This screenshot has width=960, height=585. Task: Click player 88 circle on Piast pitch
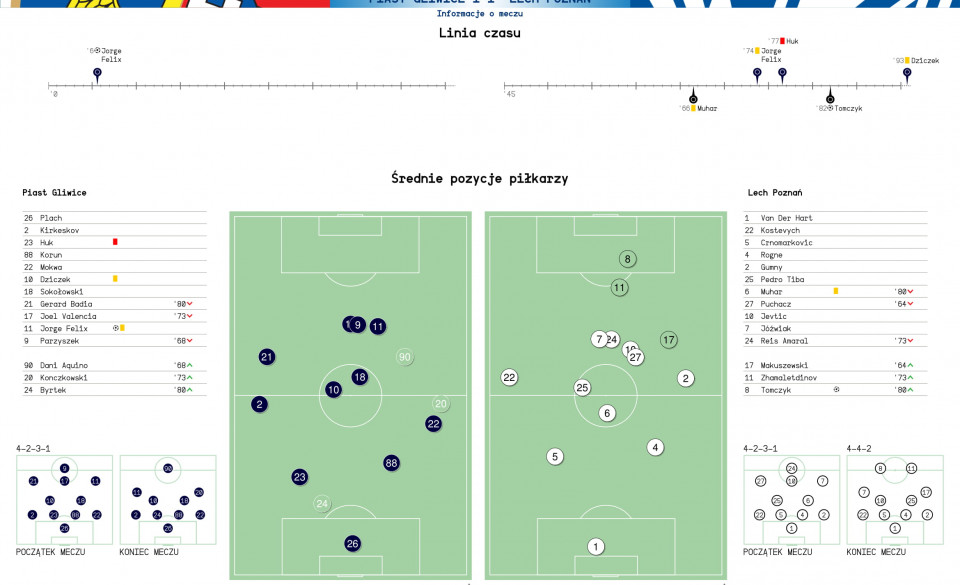click(391, 463)
